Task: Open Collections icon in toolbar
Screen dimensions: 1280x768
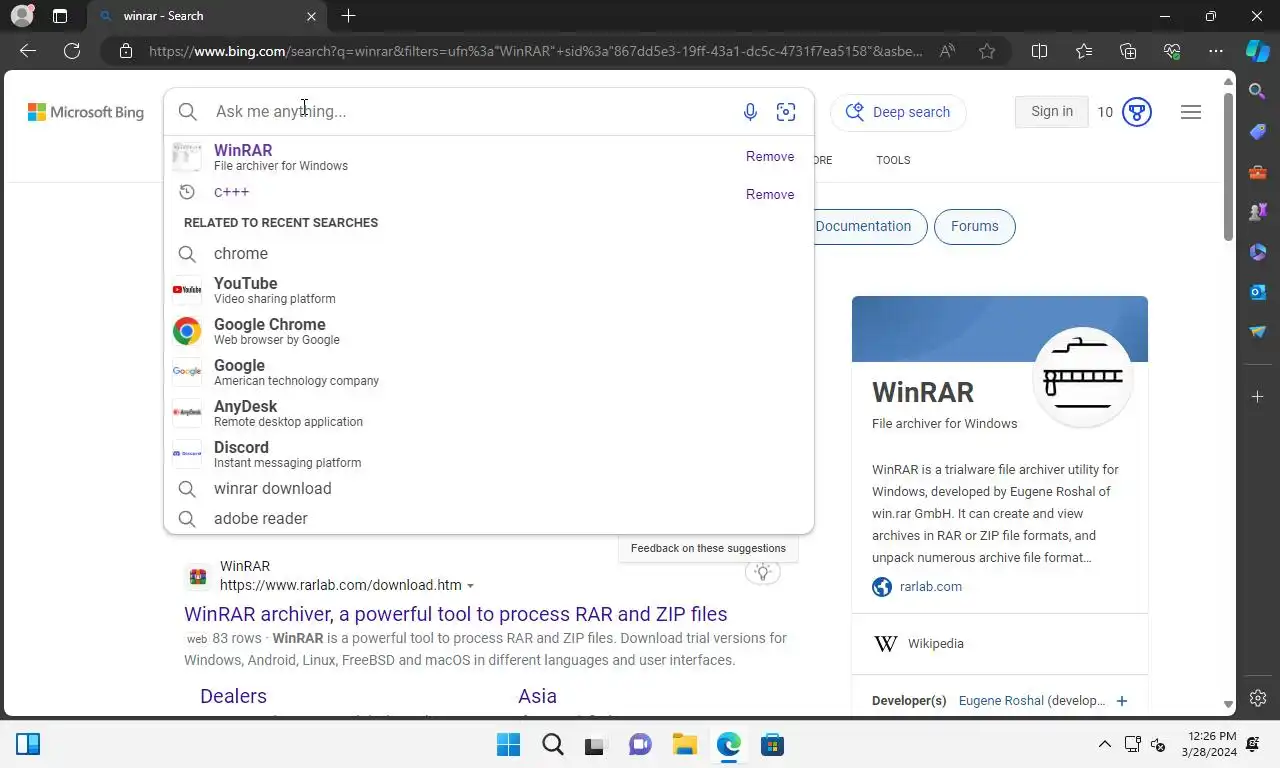Action: 1128,51
